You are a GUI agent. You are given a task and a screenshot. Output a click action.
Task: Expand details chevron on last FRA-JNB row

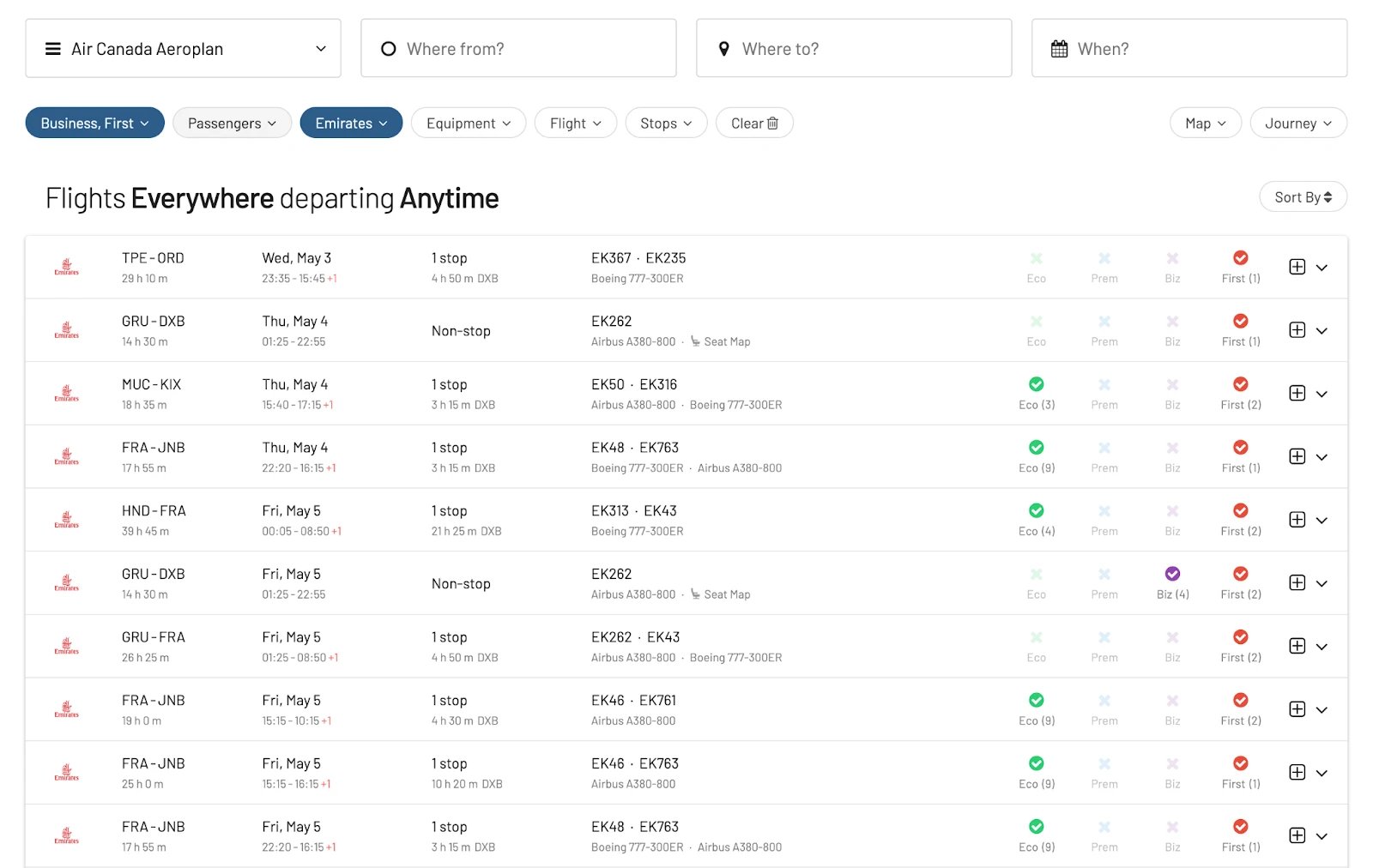(1322, 836)
